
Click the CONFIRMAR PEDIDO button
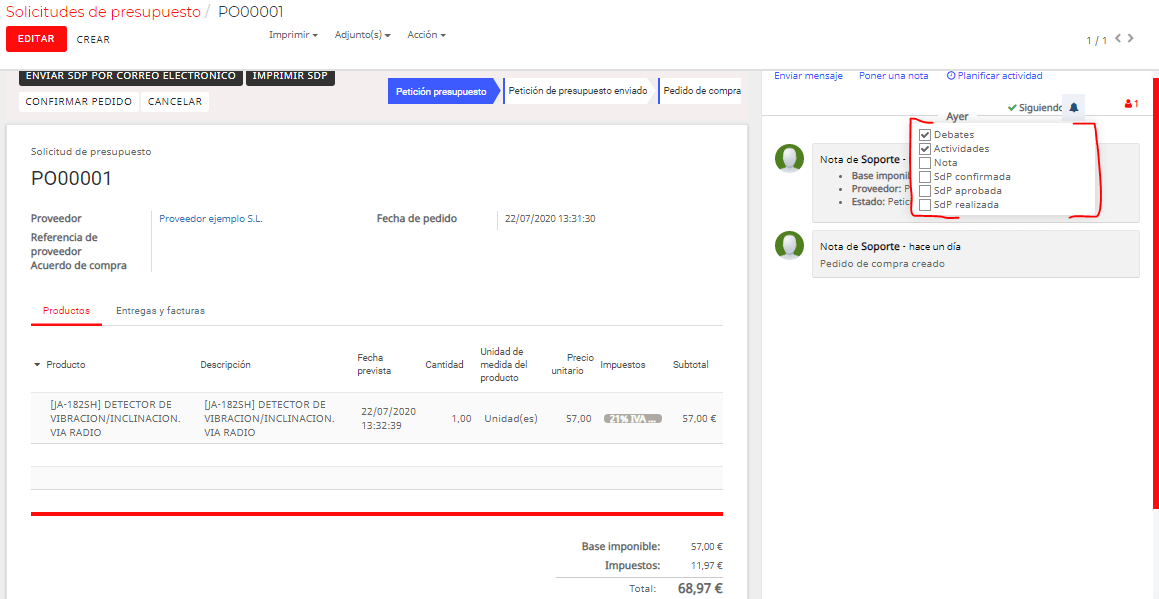[x=78, y=102]
